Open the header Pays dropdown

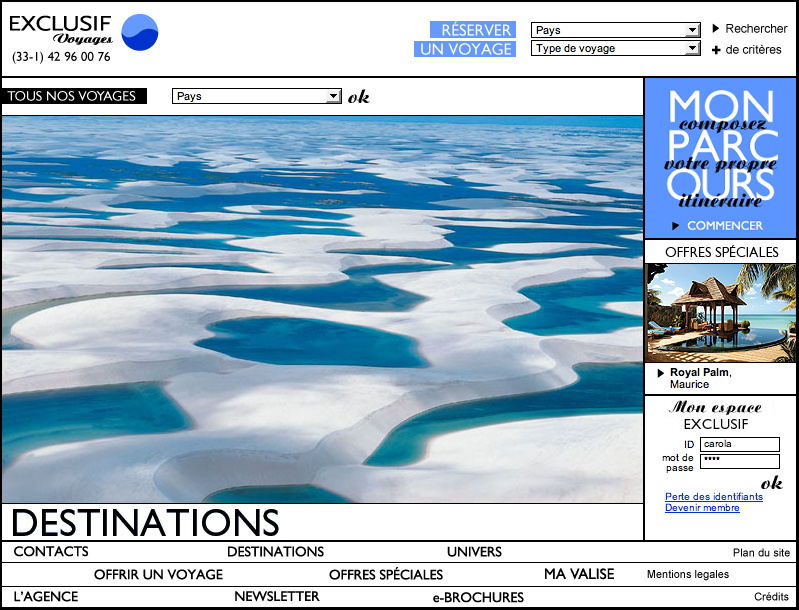[x=615, y=30]
